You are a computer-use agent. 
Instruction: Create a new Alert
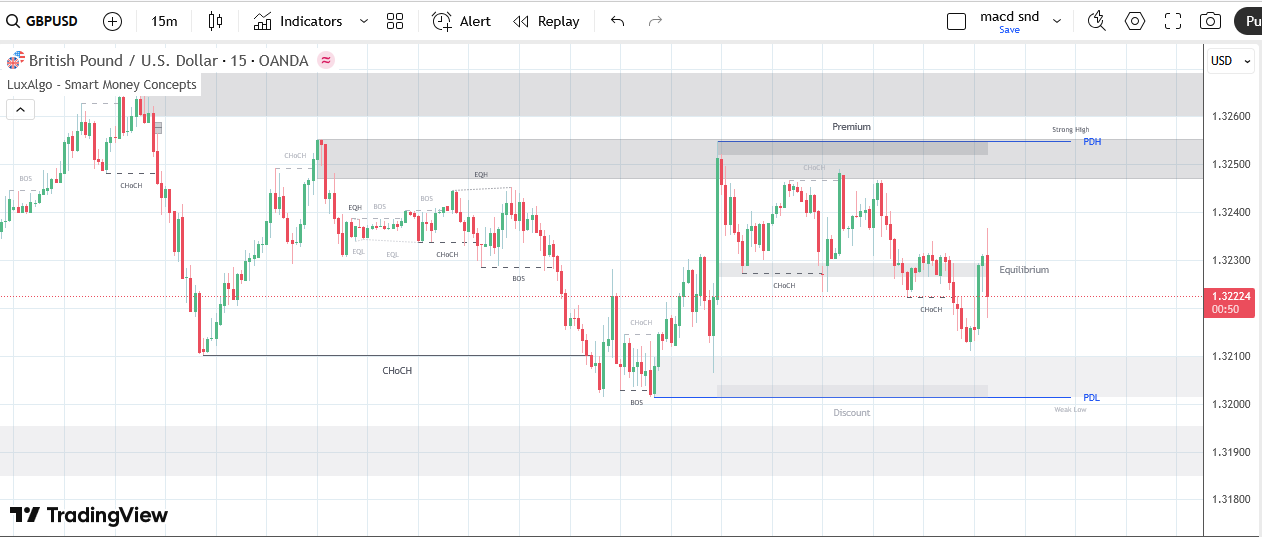tap(462, 21)
